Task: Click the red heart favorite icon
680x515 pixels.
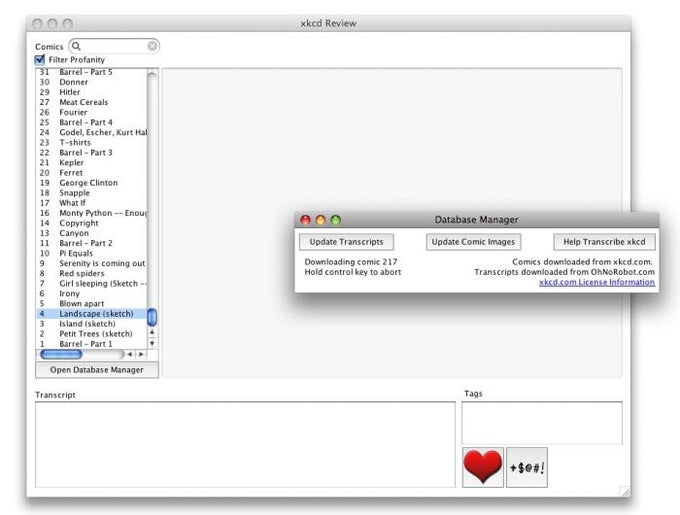Action: (483, 467)
